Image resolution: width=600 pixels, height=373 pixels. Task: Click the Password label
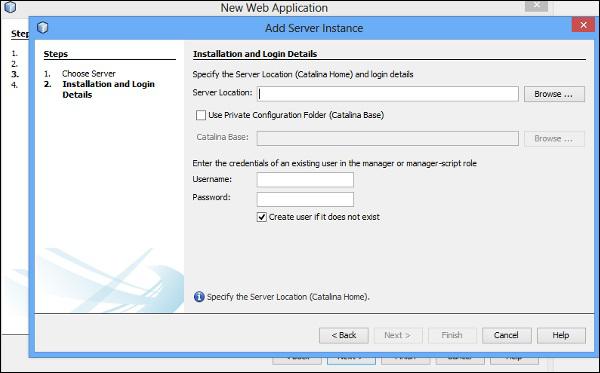click(211, 197)
